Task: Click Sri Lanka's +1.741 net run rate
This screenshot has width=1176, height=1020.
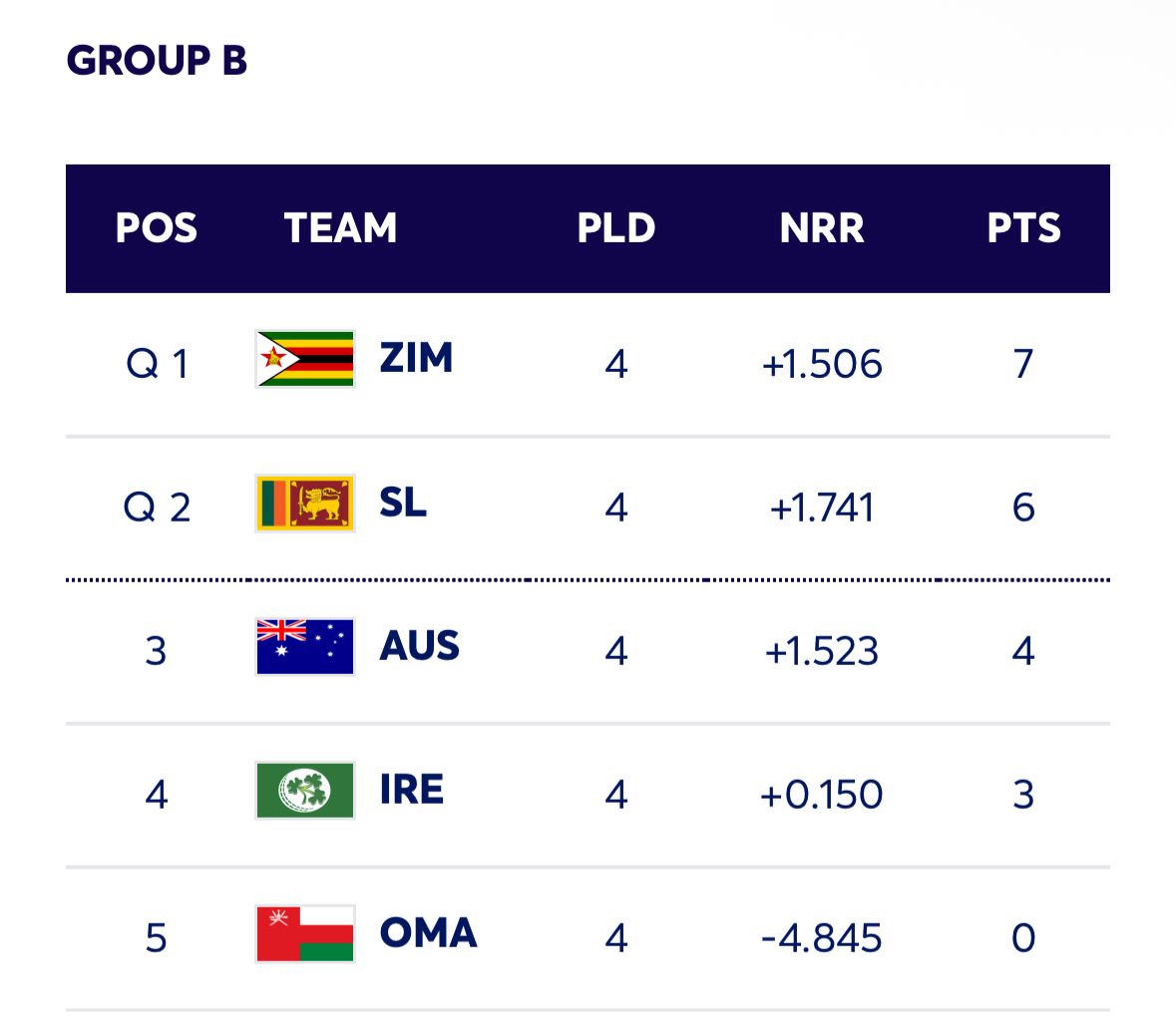Action: [822, 508]
